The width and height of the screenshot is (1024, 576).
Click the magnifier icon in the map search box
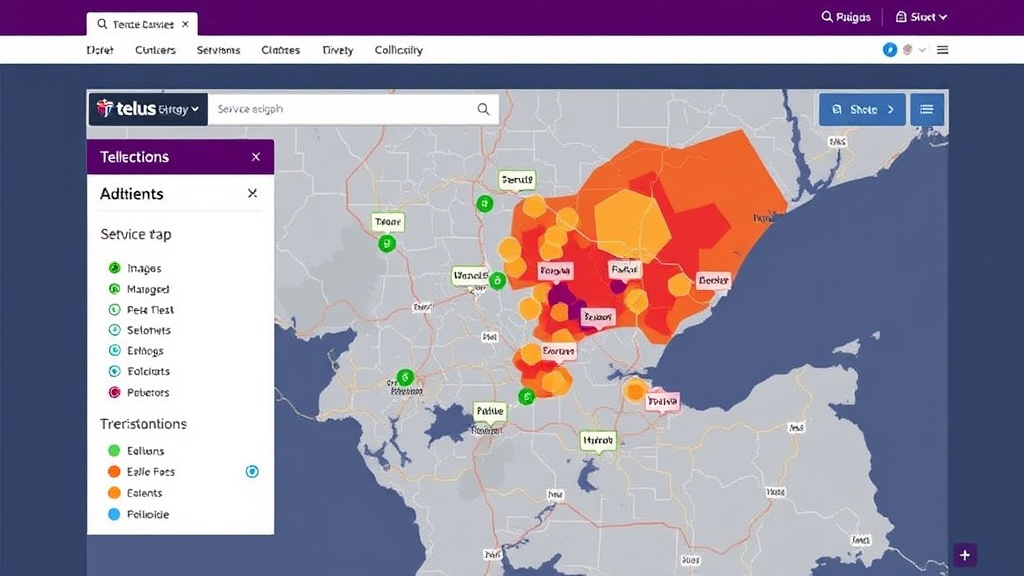(483, 109)
